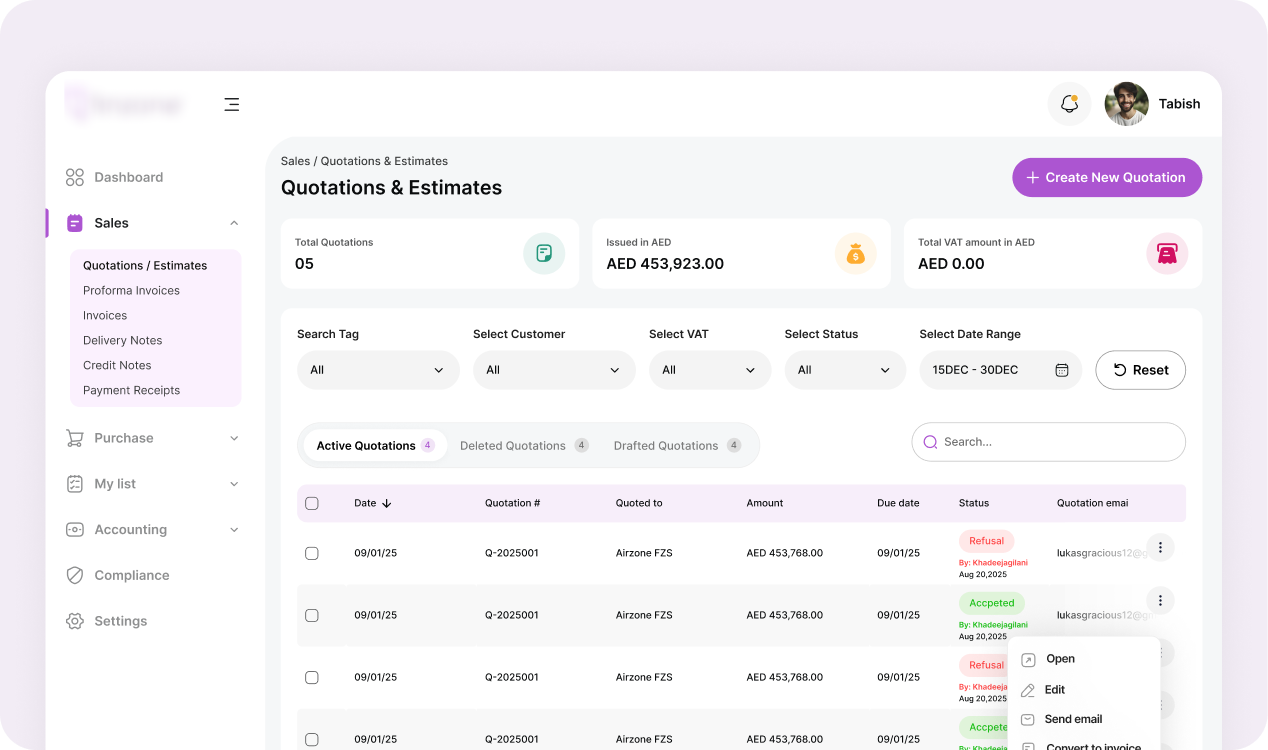Check the fourth quotation row checkbox
This screenshot has height=750, width=1268.
tap(311, 739)
